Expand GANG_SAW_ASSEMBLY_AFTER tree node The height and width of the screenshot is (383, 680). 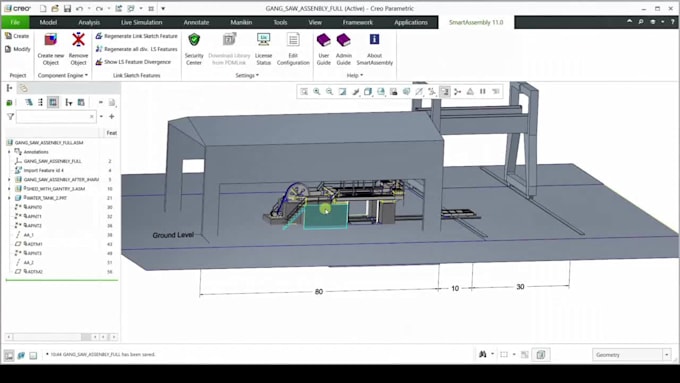click(x=9, y=179)
